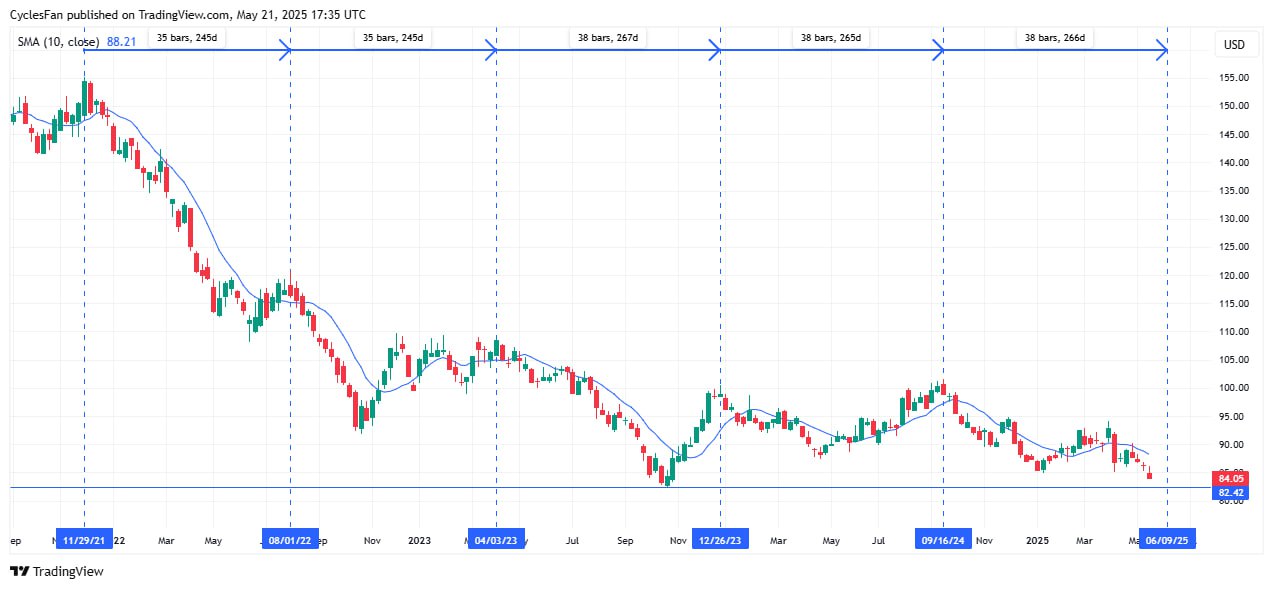Screen dimensions: 1273x589
Task: Click the SMA value 88.21
Action: click(121, 42)
